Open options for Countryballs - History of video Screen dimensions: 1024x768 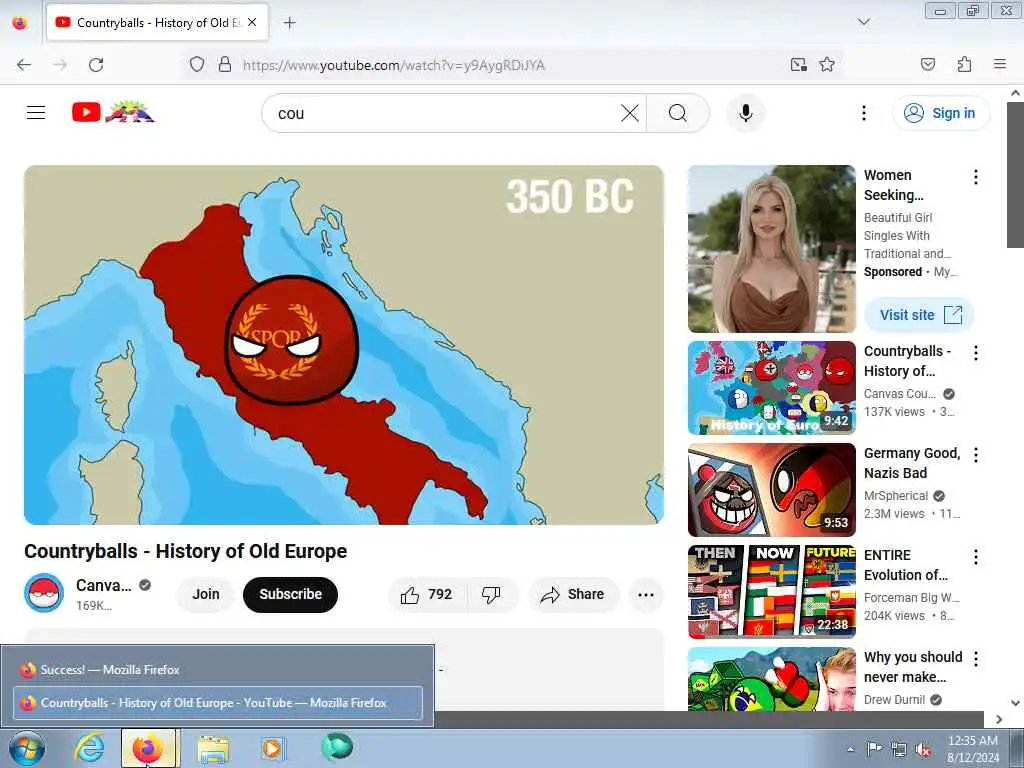pos(976,353)
